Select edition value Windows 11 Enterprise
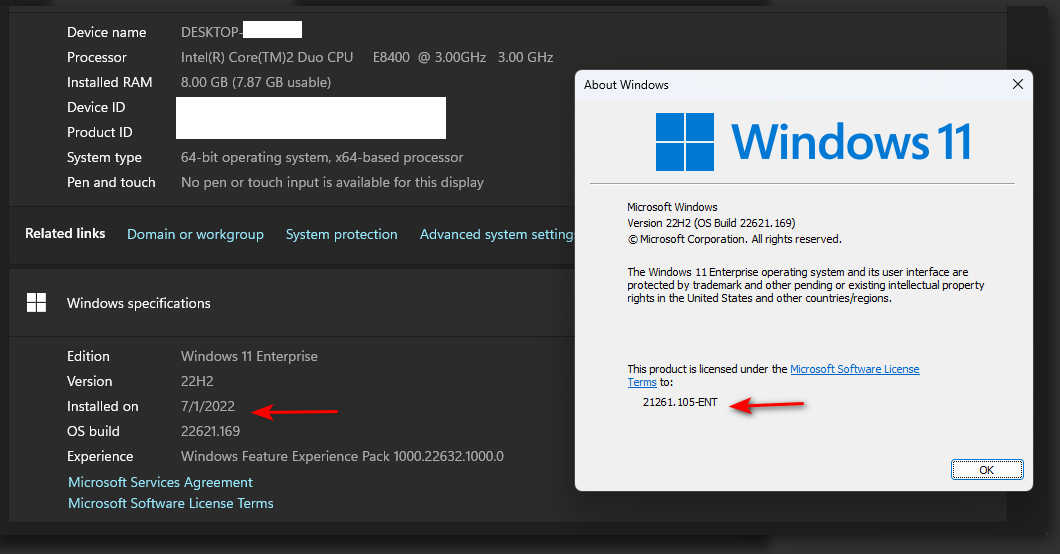The height and width of the screenshot is (554, 1060). pyautogui.click(x=249, y=356)
